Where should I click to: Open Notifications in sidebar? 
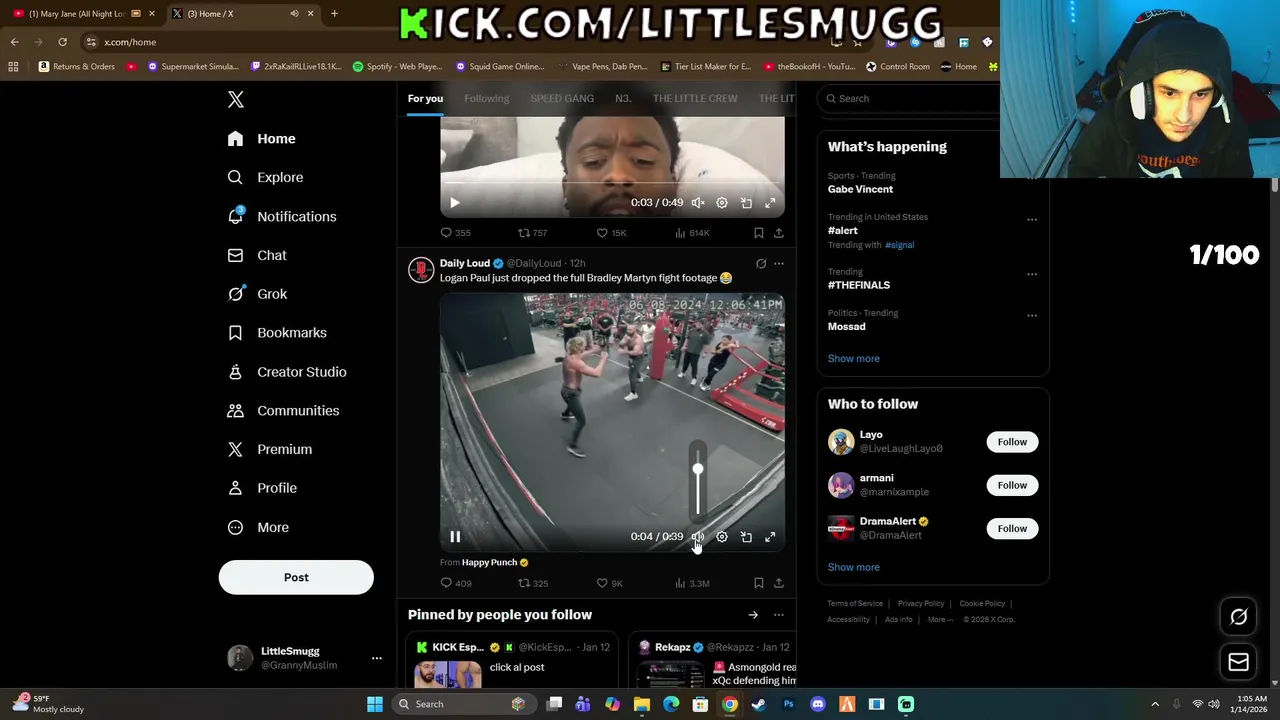tap(282, 216)
